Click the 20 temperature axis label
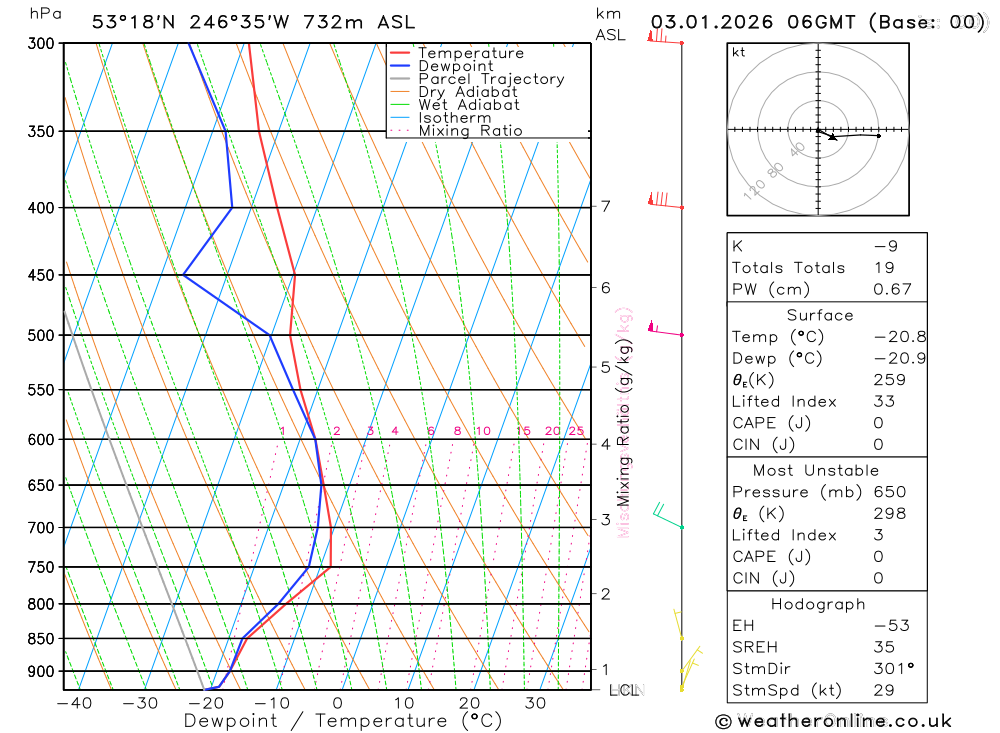Viewport: 1000px width, 733px height. pyautogui.click(x=469, y=703)
